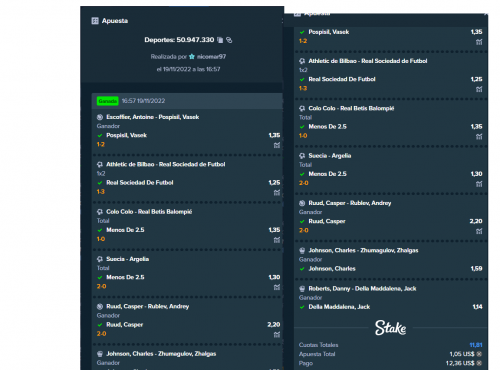
Task: Click the Apuesta bet slip icon in left panel
Action: pyautogui.click(x=95, y=21)
